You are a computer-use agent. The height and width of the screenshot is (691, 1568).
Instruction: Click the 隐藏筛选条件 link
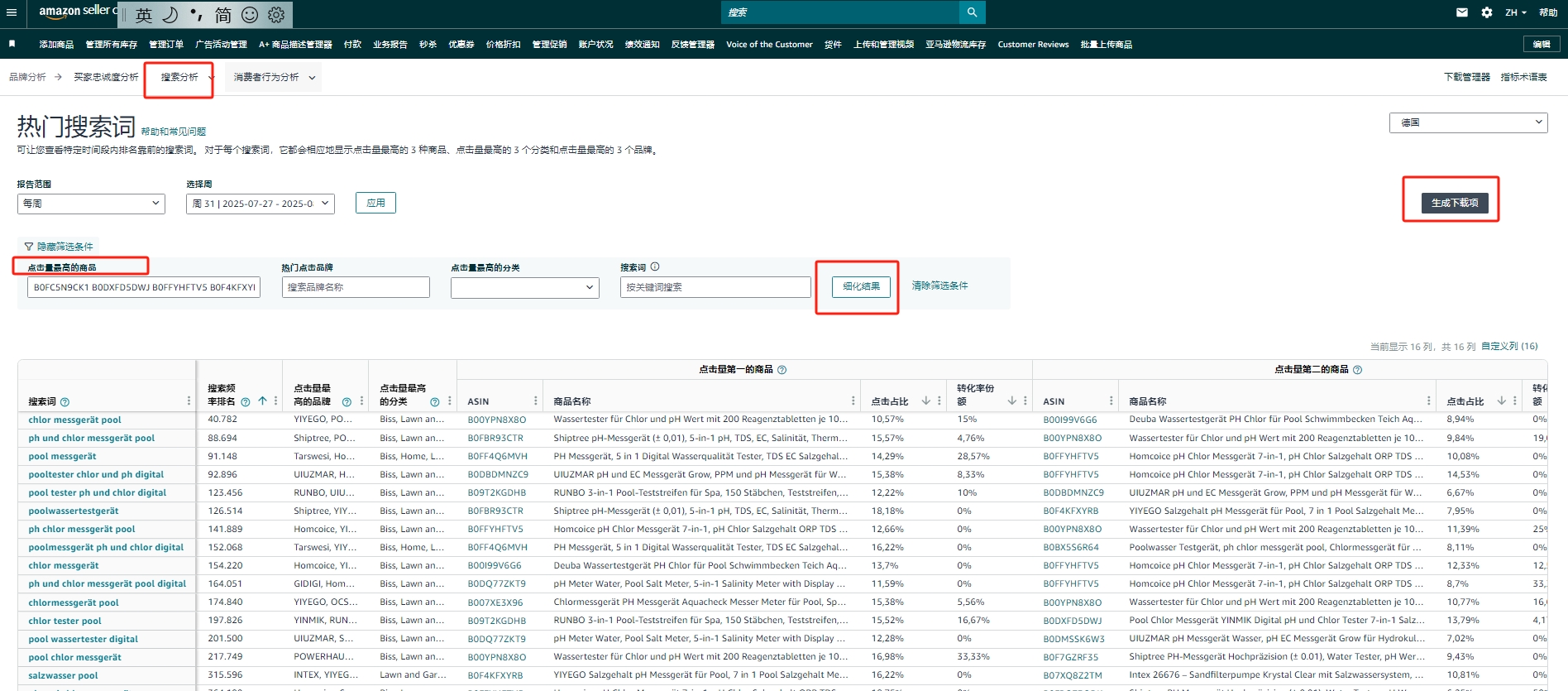tap(65, 247)
